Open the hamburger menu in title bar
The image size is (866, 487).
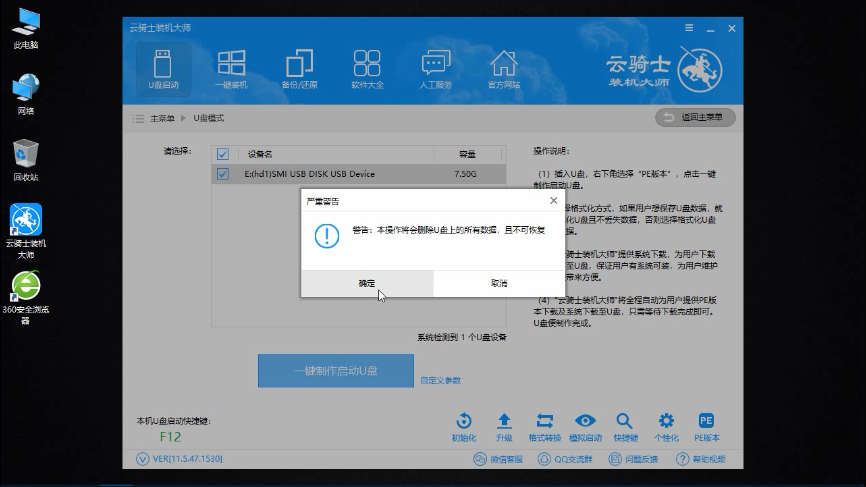689,28
